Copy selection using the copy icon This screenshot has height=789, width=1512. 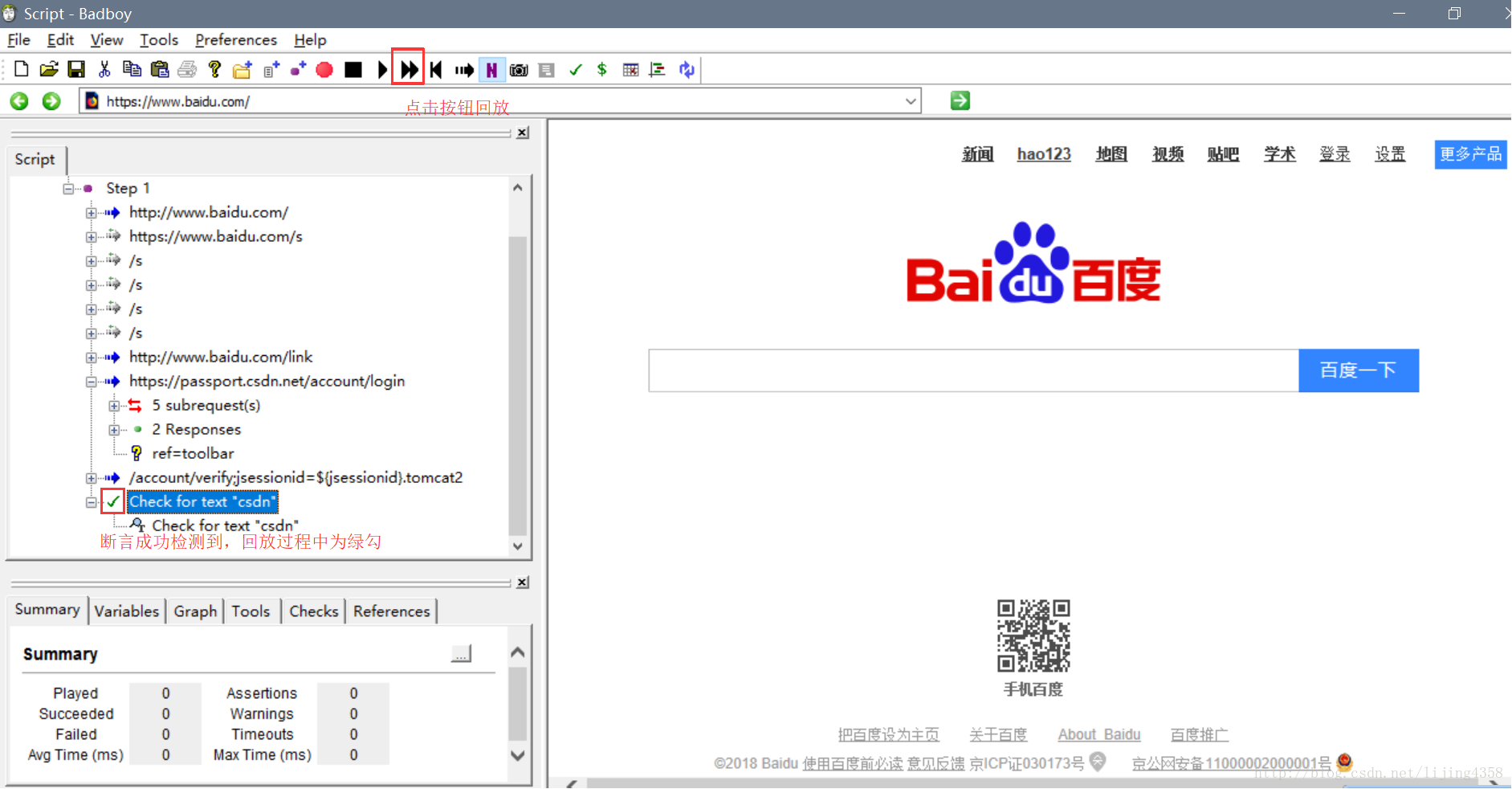pyautogui.click(x=132, y=70)
